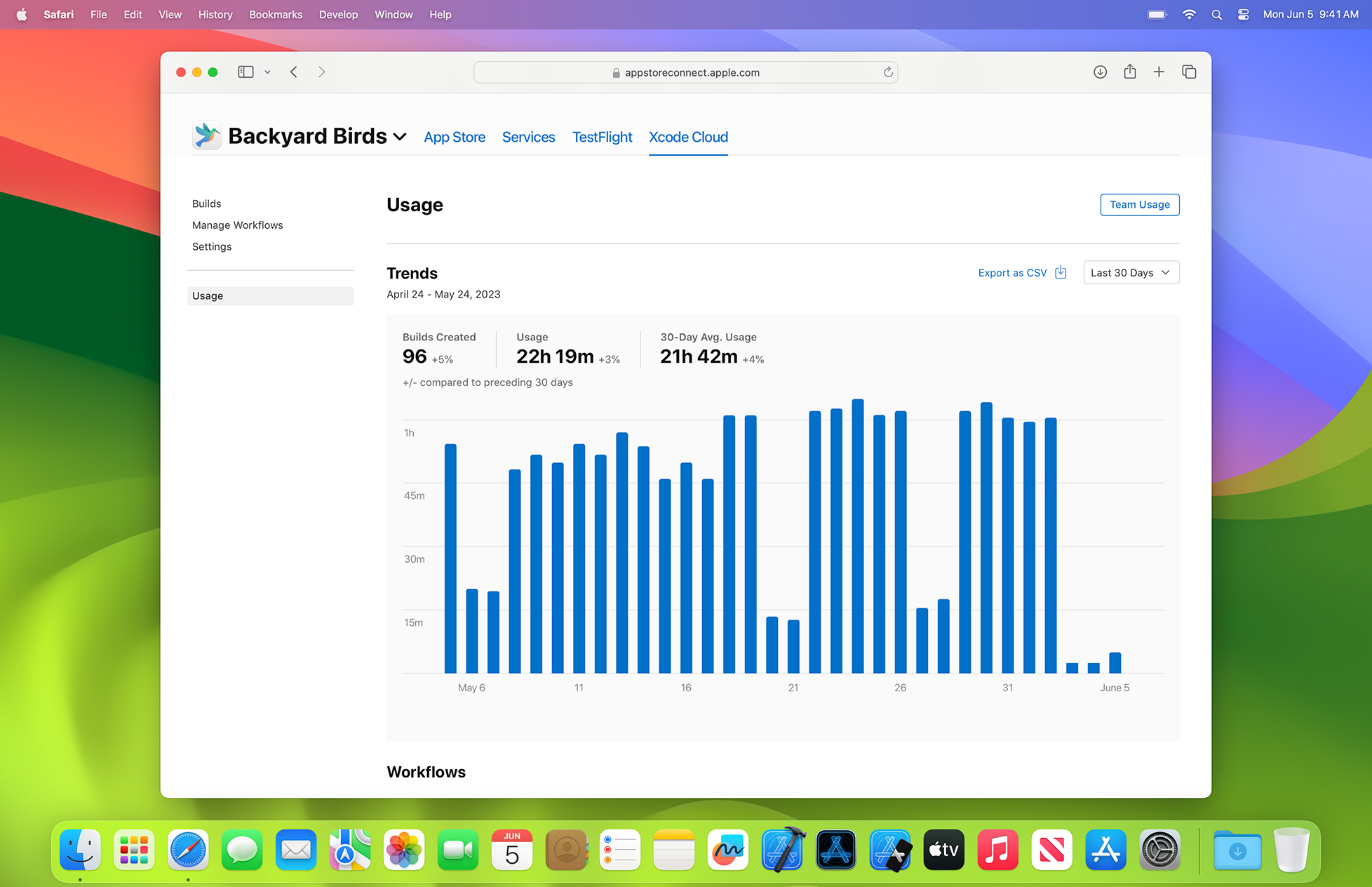Click the address bar field

tap(685, 72)
